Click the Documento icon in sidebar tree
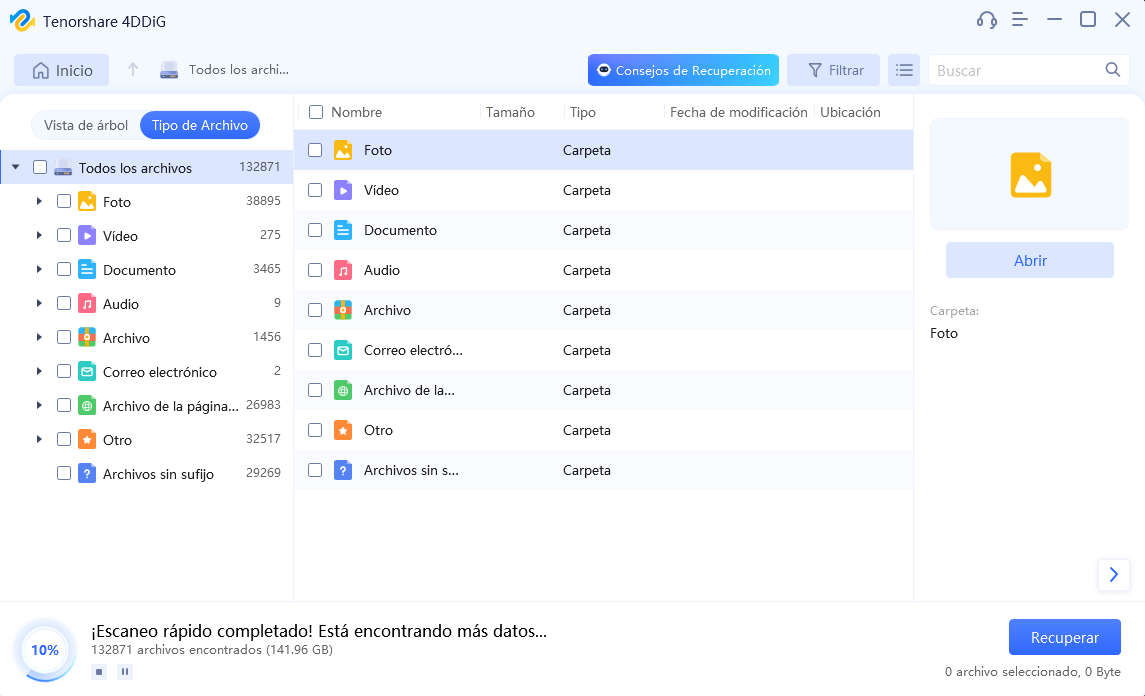This screenshot has width=1145, height=696. pos(87,269)
